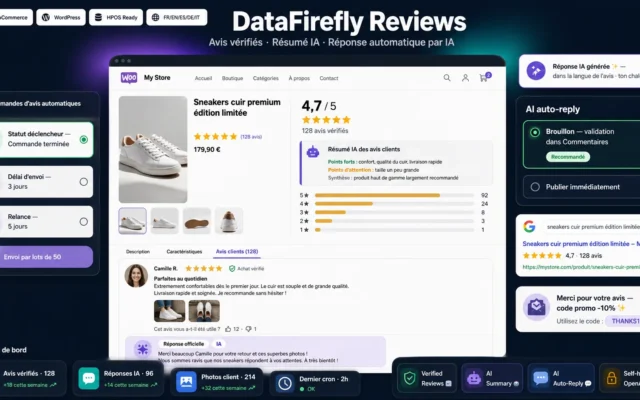Open À propos menu item
This screenshot has width=640, height=400.
[299, 78]
